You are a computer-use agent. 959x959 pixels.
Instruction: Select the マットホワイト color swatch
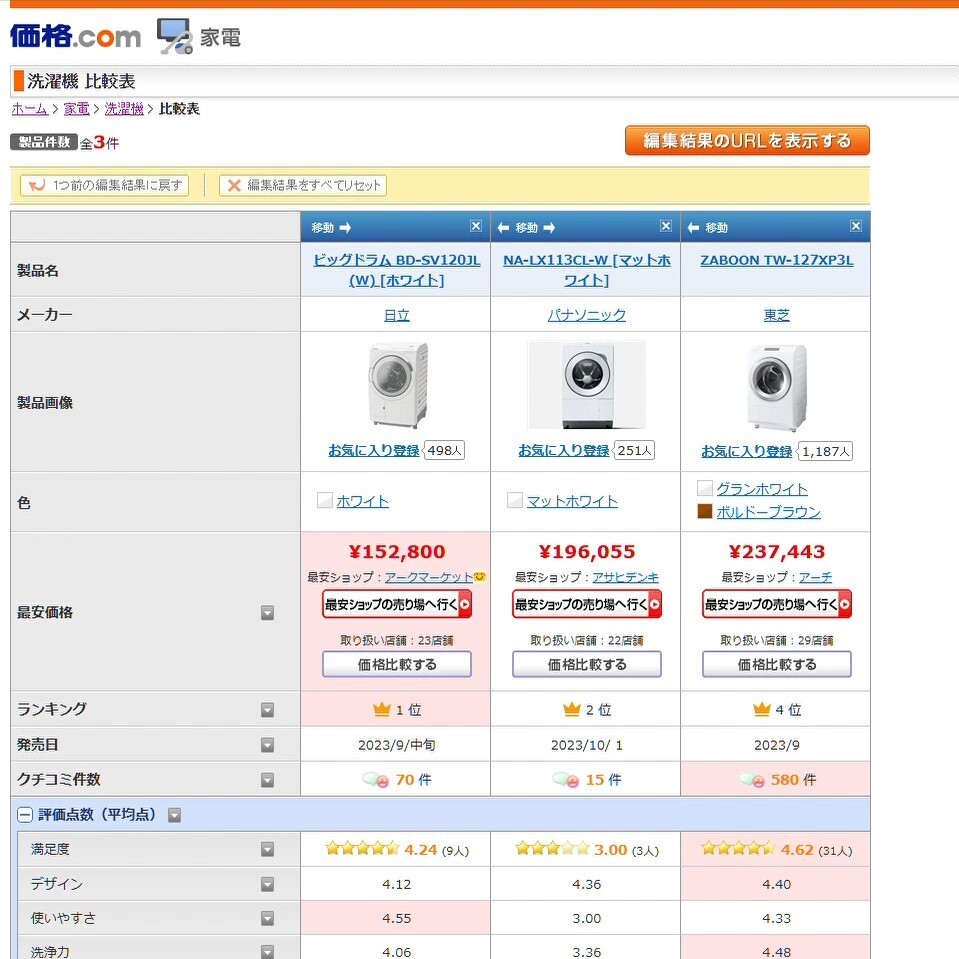pyautogui.click(x=515, y=500)
